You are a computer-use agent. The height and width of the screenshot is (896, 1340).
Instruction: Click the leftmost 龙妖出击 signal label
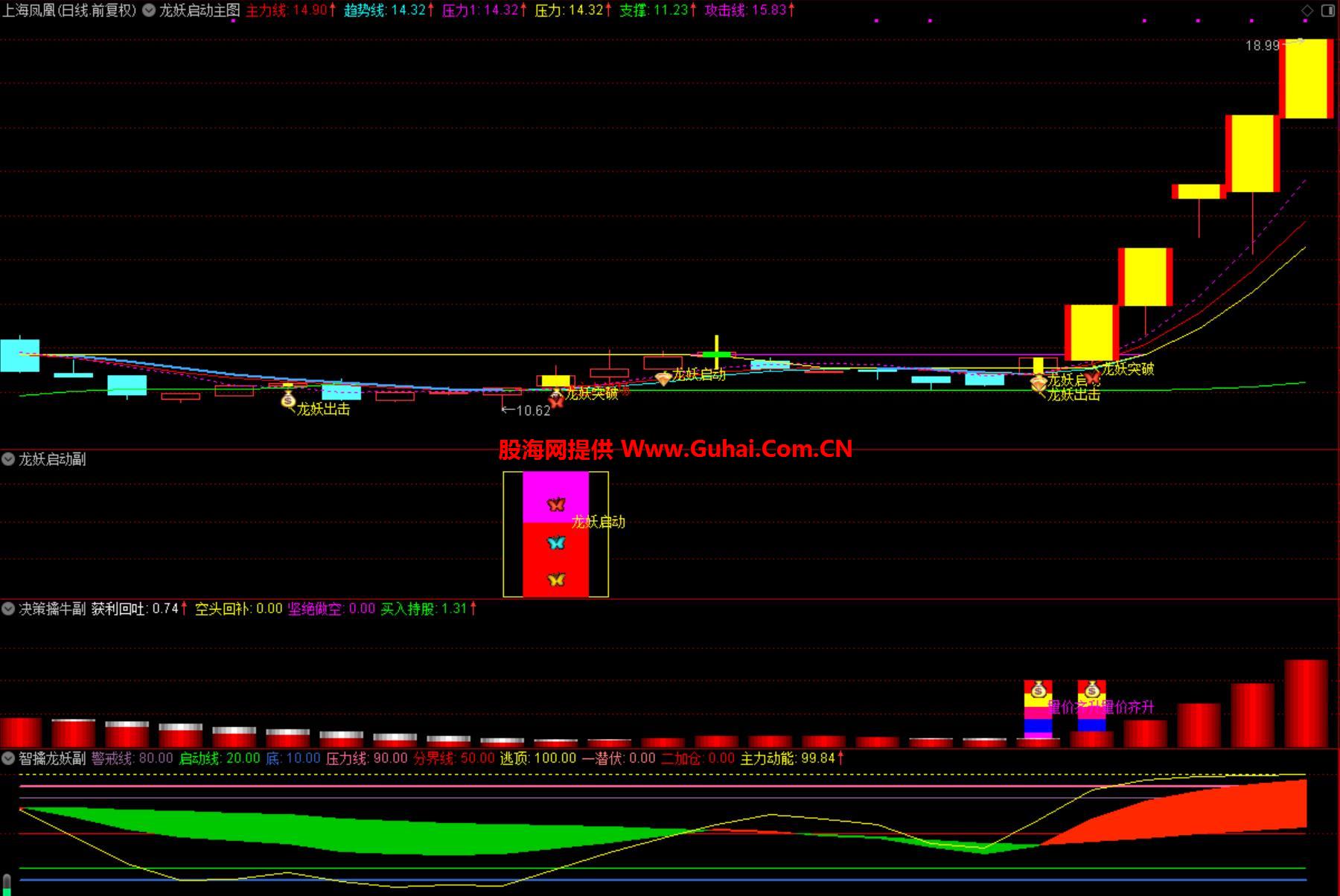323,409
